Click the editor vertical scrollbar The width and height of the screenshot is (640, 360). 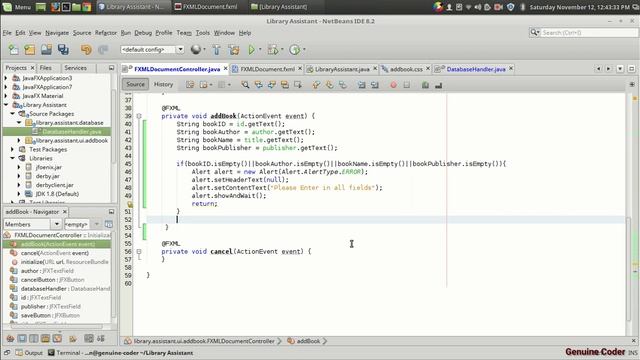[x=629, y=269]
